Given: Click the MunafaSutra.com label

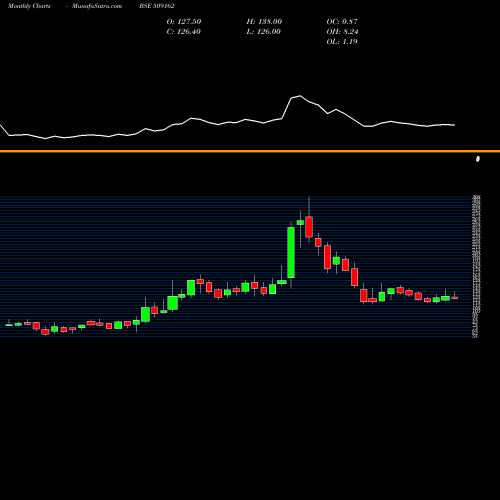Looking at the screenshot, I should click(97, 6).
